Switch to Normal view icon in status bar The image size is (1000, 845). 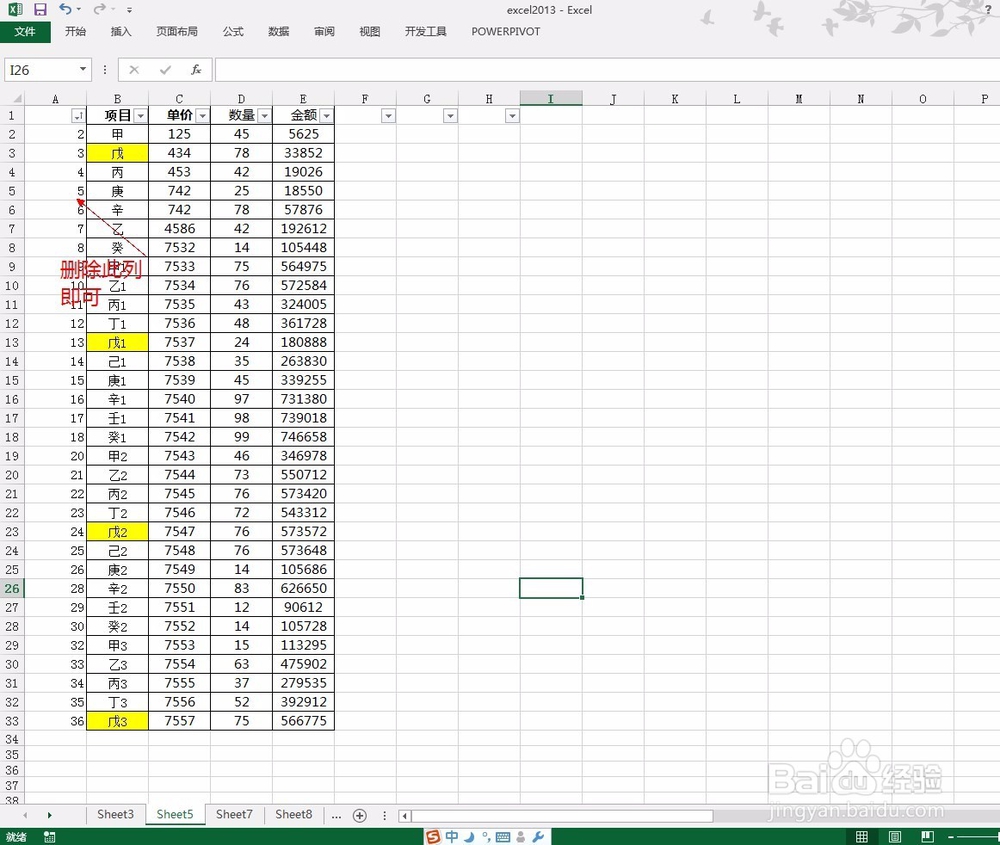click(x=862, y=835)
